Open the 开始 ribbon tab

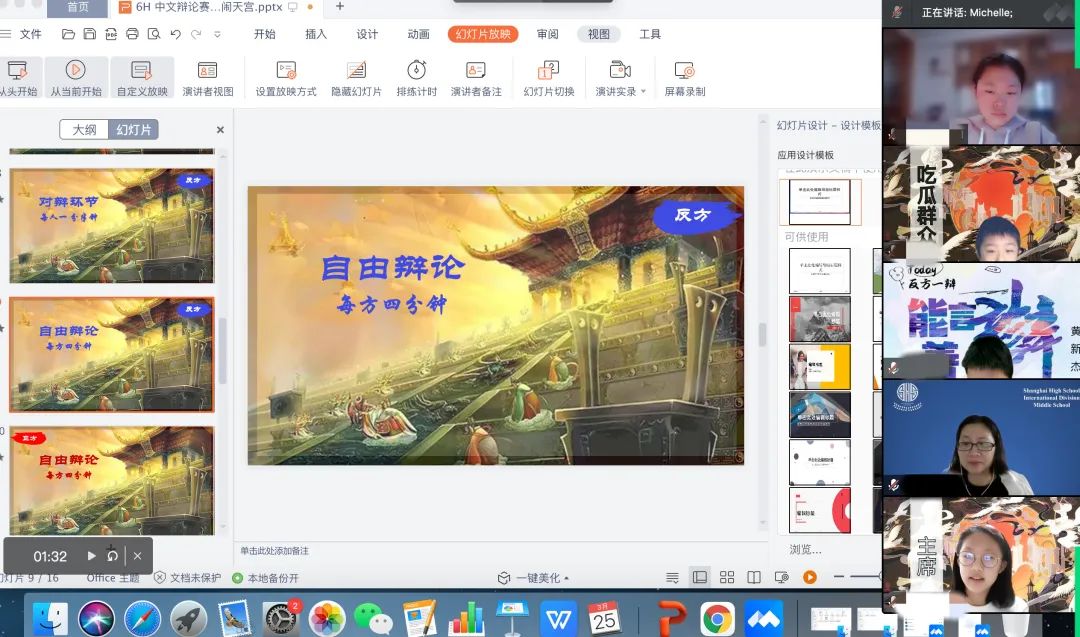click(x=264, y=34)
